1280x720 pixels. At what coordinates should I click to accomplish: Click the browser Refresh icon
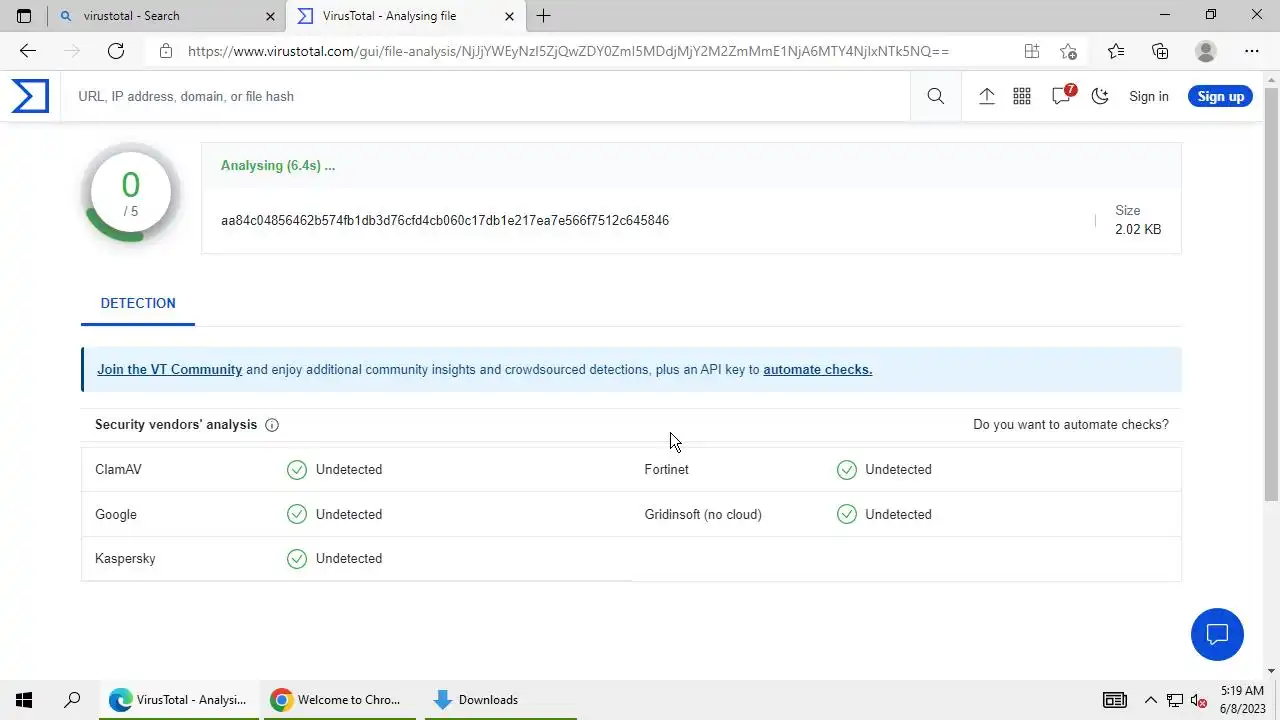pyautogui.click(x=116, y=51)
